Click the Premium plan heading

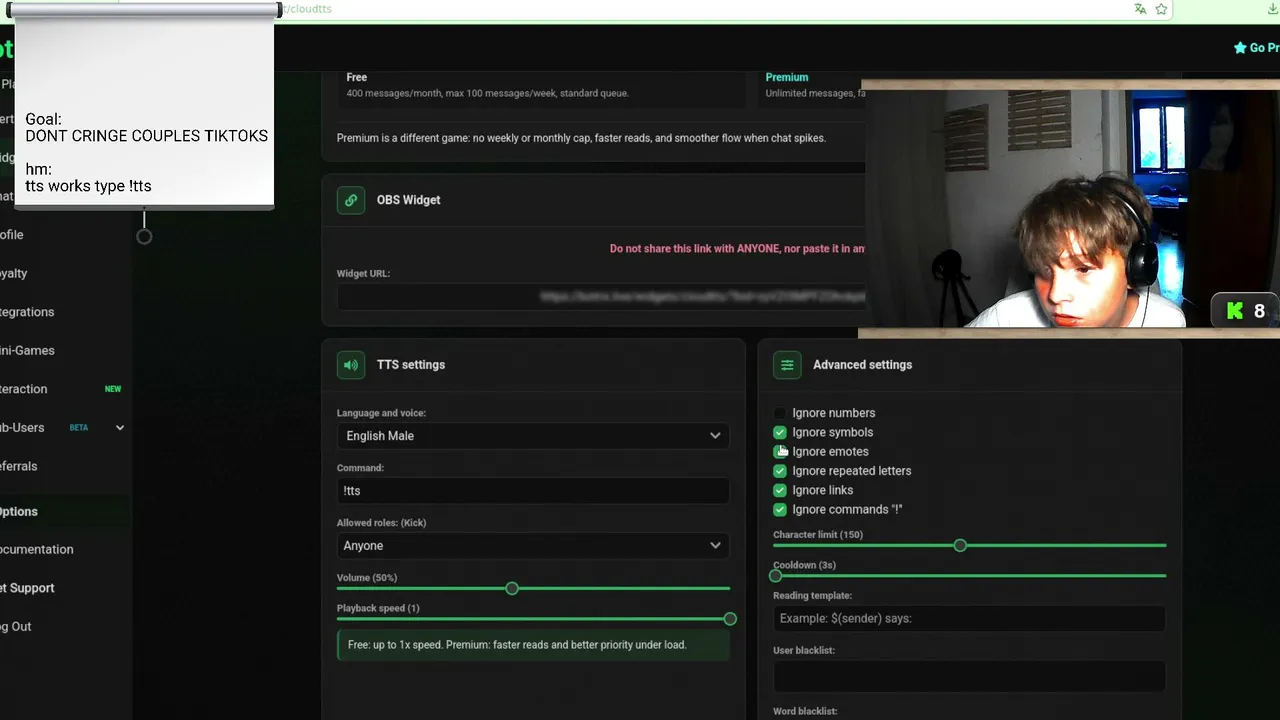(787, 77)
